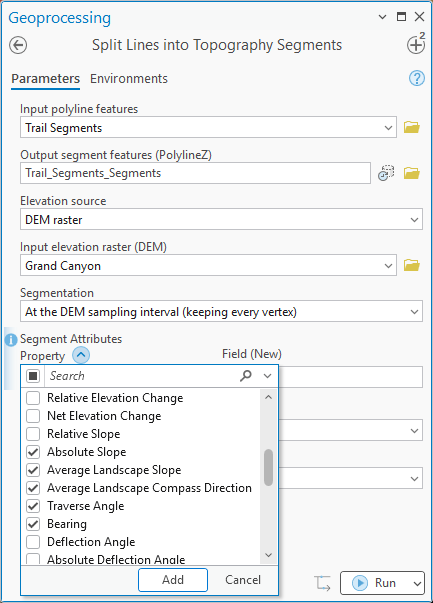Uncheck Absolute Slope

[x=33, y=452]
